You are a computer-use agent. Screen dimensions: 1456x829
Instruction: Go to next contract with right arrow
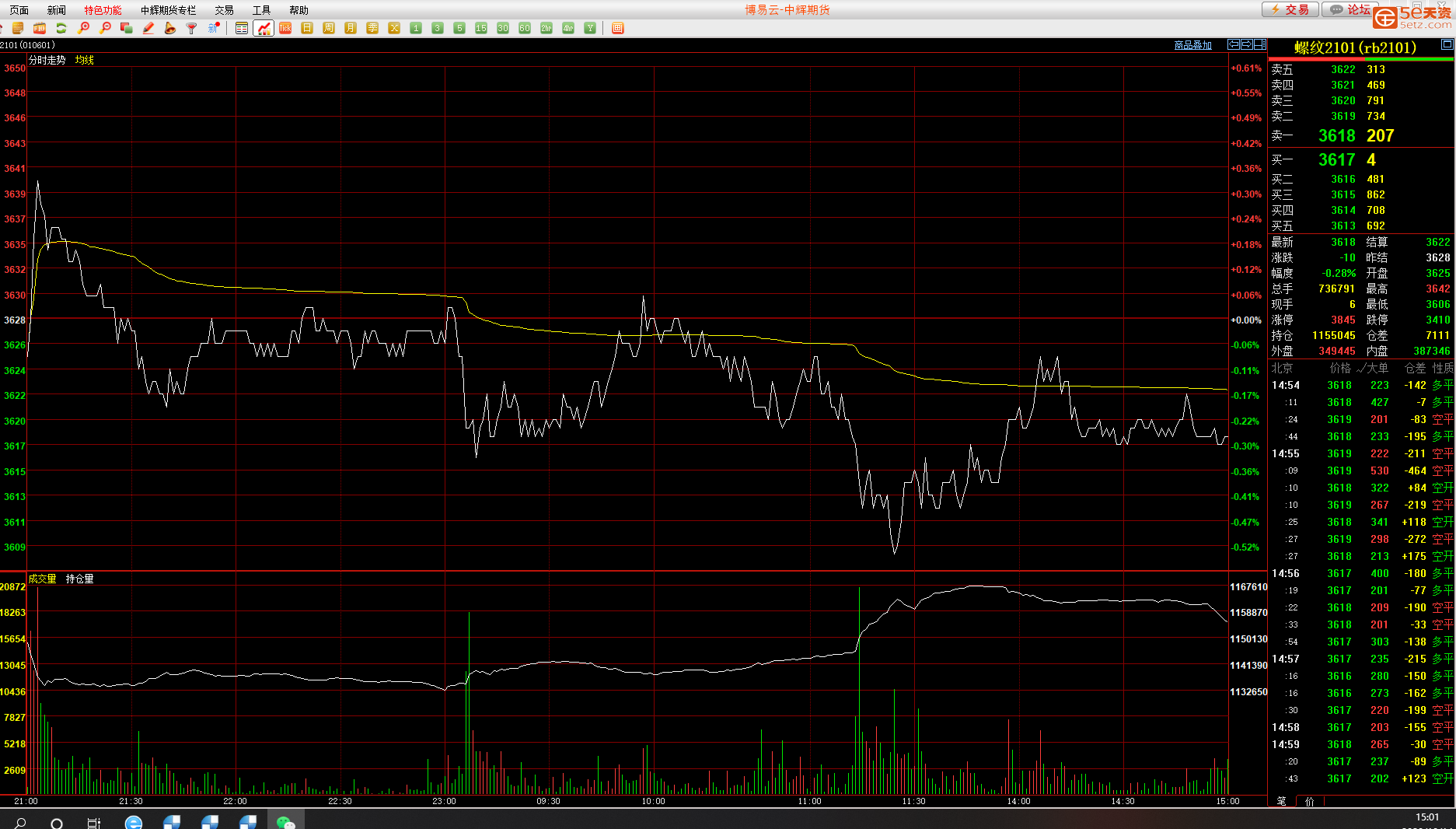[1247, 44]
